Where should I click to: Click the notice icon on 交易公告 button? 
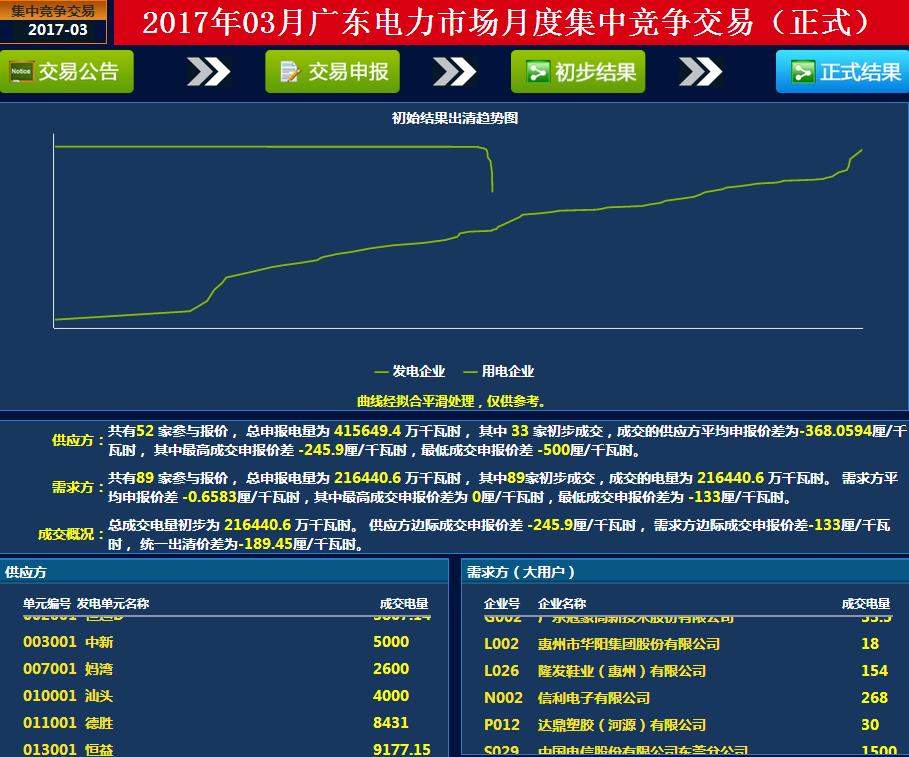[22, 72]
